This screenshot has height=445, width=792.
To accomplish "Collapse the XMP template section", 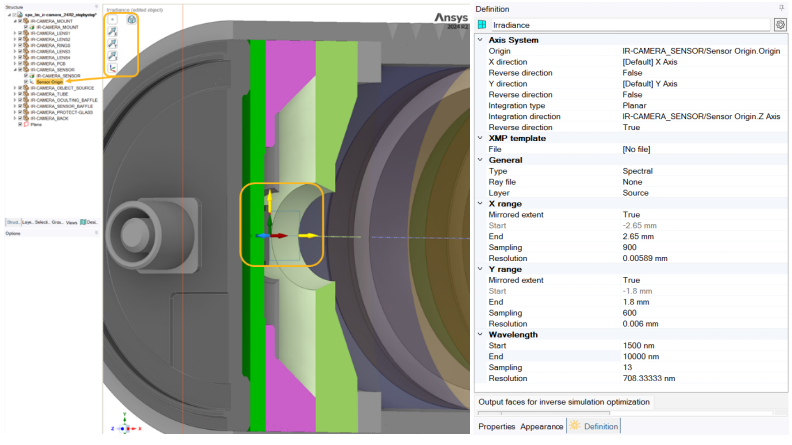I will point(480,137).
